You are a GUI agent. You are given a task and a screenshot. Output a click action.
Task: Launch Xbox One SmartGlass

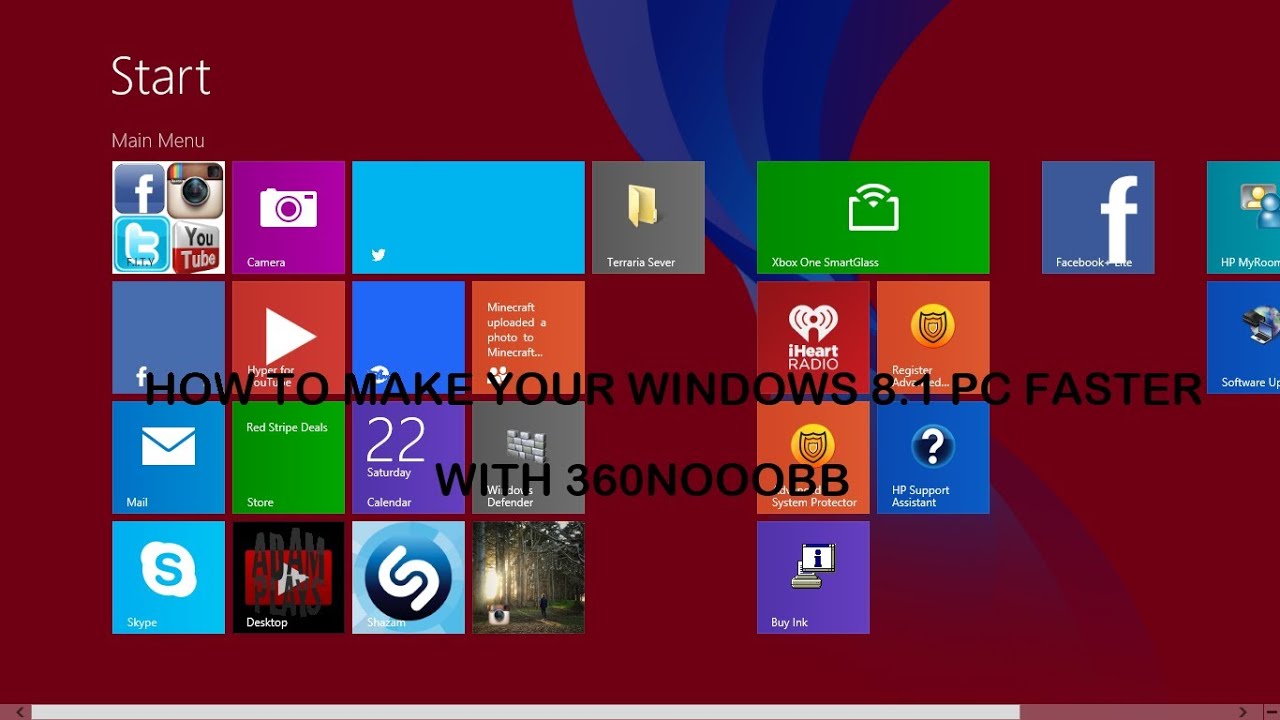(x=873, y=217)
